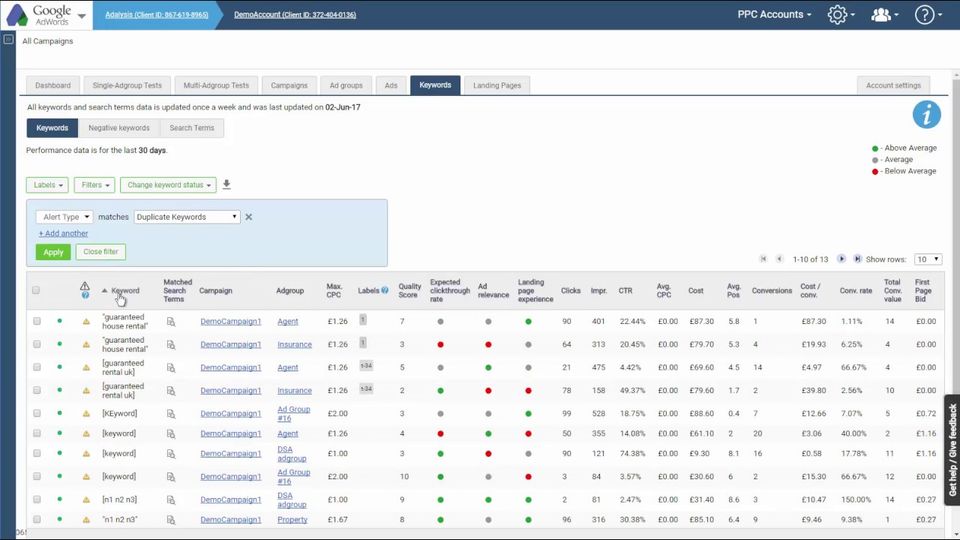Switch to the Landing Pages tab

(497, 85)
